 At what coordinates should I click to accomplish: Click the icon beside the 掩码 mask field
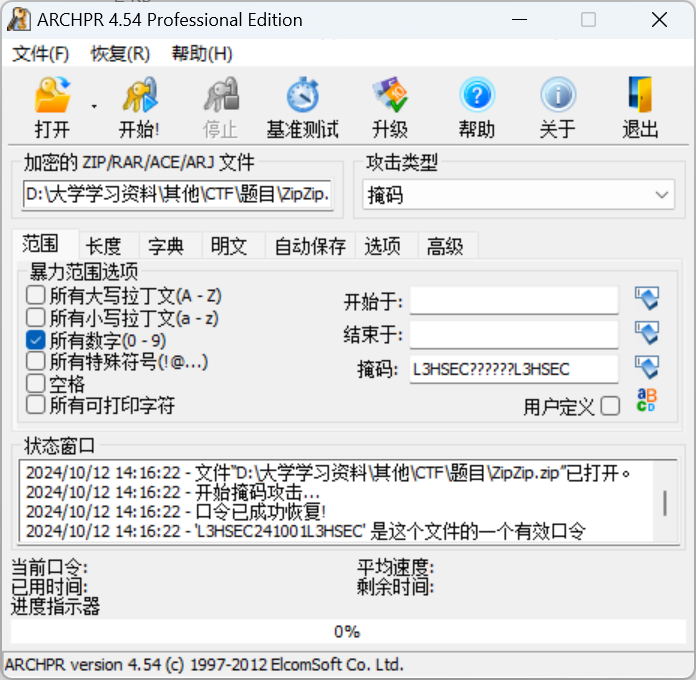tap(647, 368)
